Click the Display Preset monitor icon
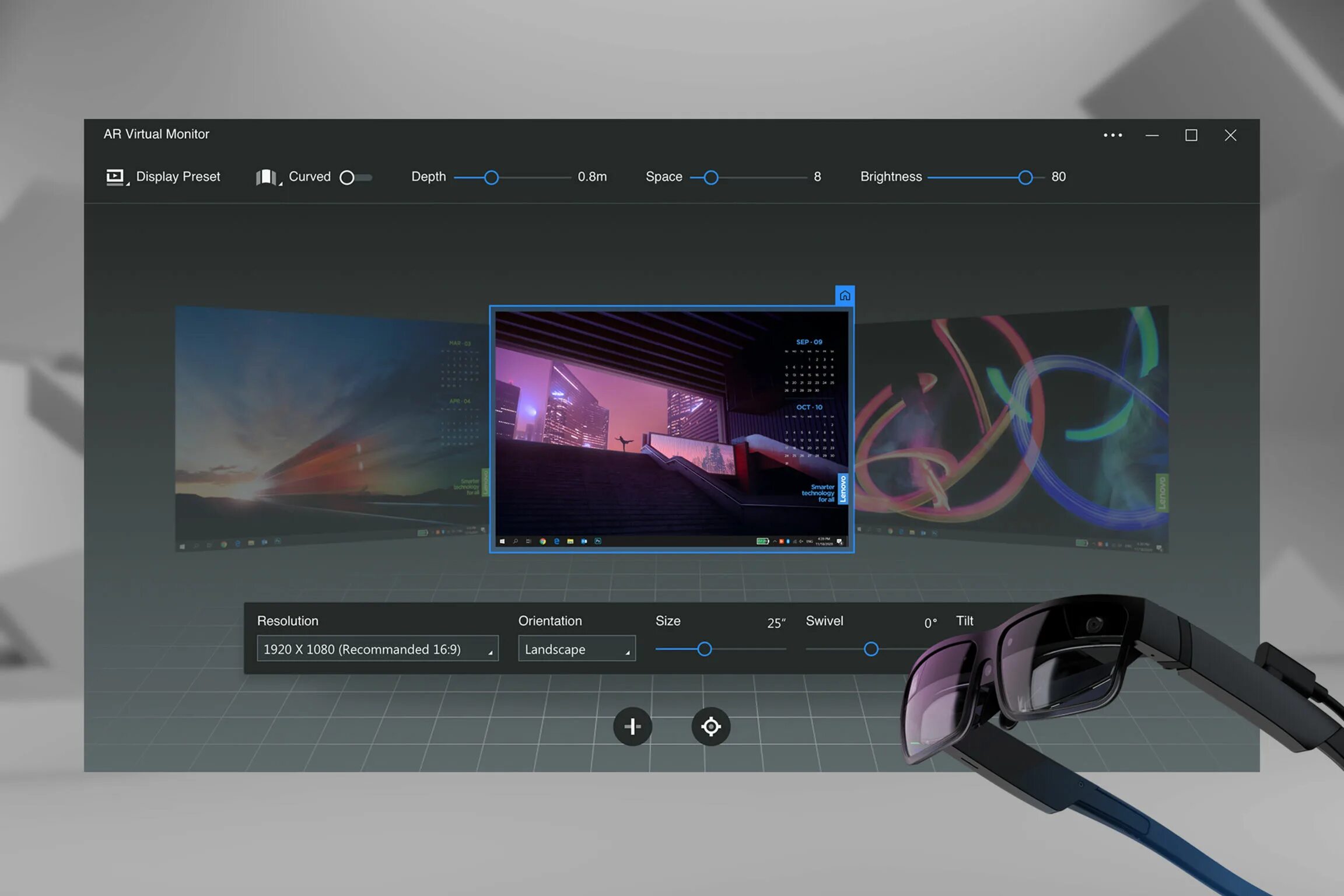Screen dimensions: 1344x896 (x=115, y=176)
